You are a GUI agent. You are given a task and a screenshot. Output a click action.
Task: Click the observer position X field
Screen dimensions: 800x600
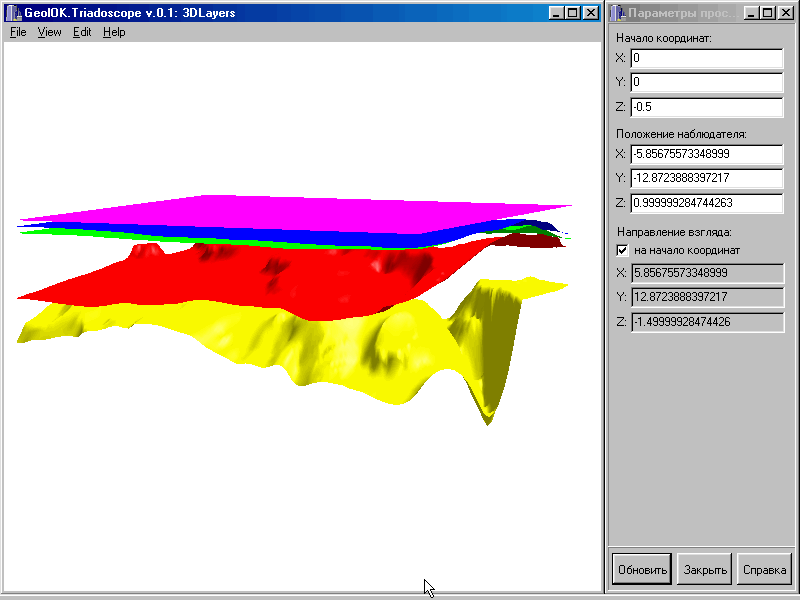706,155
